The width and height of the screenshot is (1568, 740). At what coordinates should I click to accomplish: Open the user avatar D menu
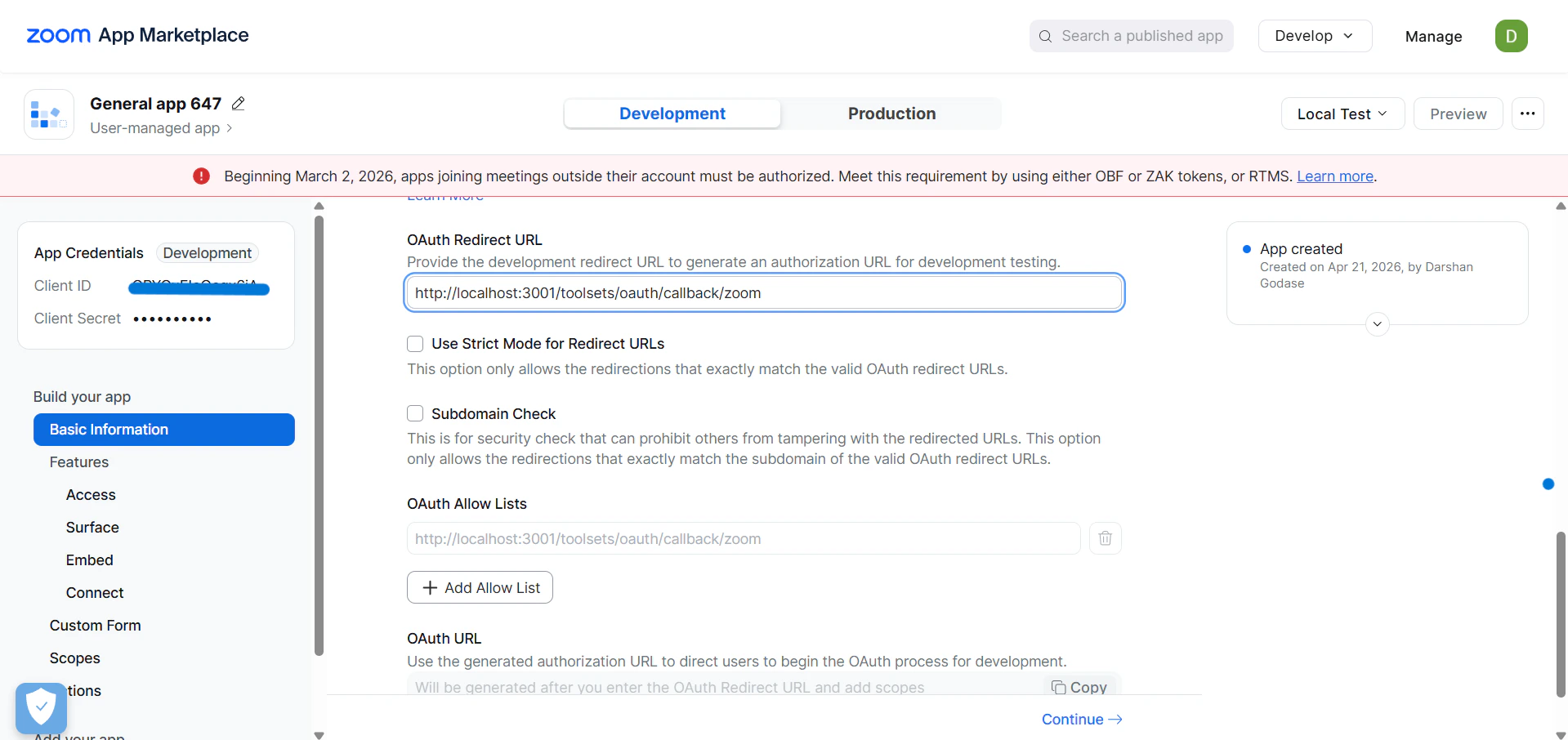click(1511, 36)
